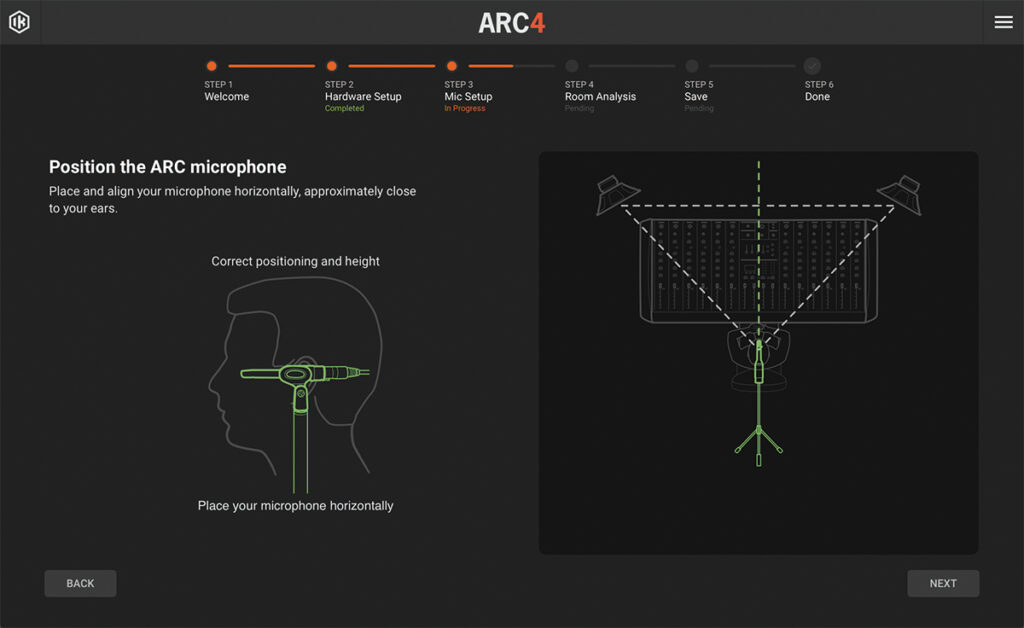This screenshot has width=1024, height=628.
Task: Click the Step 6 Done checkmark dot
Action: 812,66
